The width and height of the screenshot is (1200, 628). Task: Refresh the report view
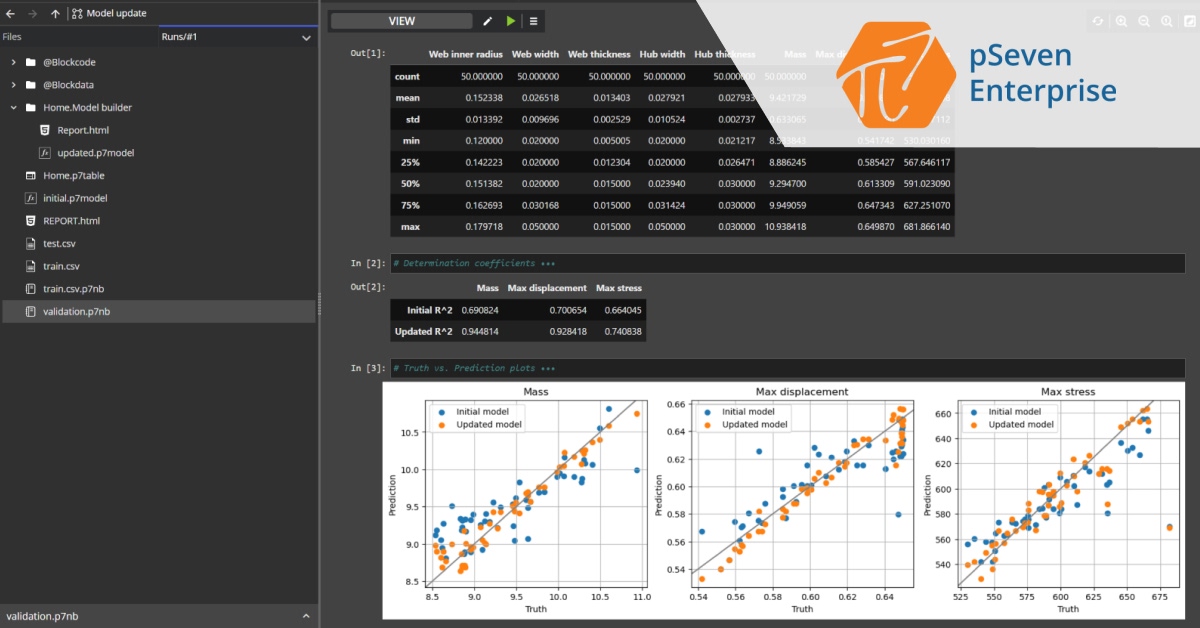click(1098, 21)
